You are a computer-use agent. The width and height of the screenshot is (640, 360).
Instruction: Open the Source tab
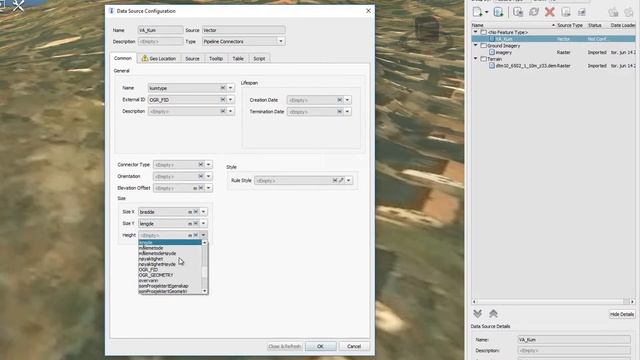click(192, 59)
